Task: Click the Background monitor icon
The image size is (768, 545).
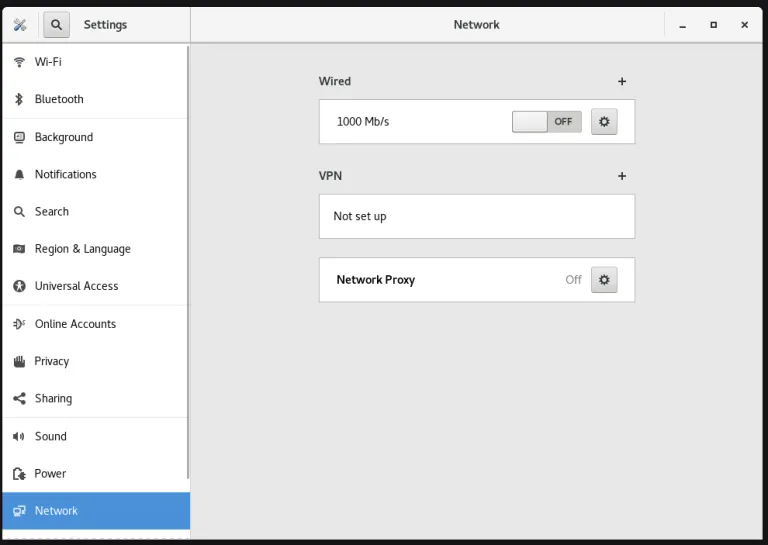Action: pos(19,137)
